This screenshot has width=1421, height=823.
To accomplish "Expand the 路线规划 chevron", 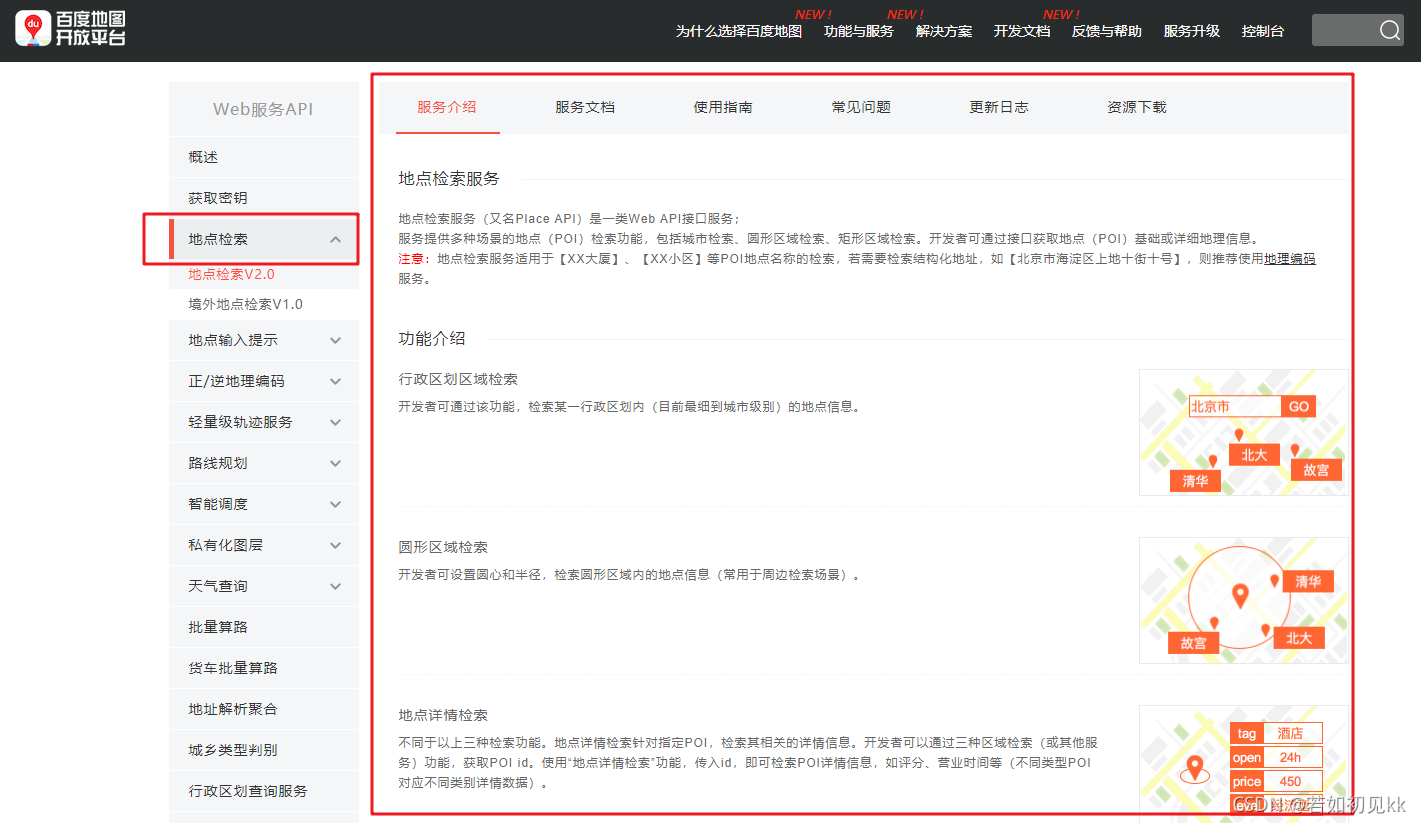I will point(336,463).
